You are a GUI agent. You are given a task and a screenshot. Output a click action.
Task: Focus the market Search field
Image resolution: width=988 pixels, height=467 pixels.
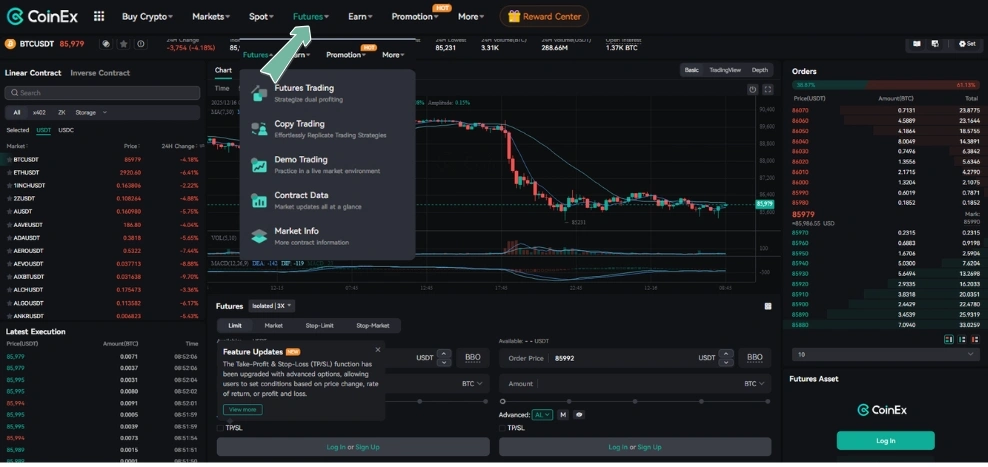pos(102,93)
